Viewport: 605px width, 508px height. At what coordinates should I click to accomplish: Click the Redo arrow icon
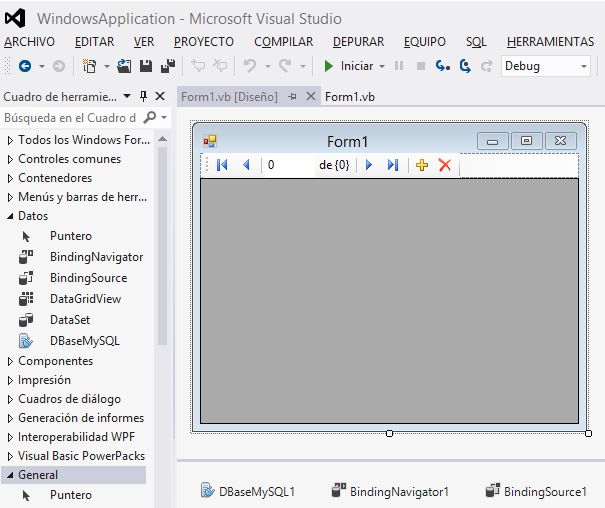(x=285, y=66)
